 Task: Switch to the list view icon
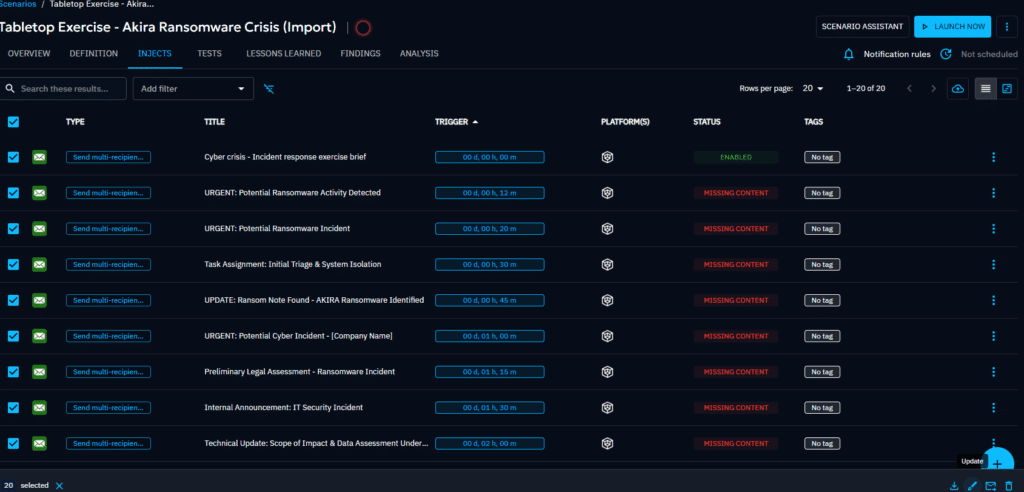coord(986,89)
